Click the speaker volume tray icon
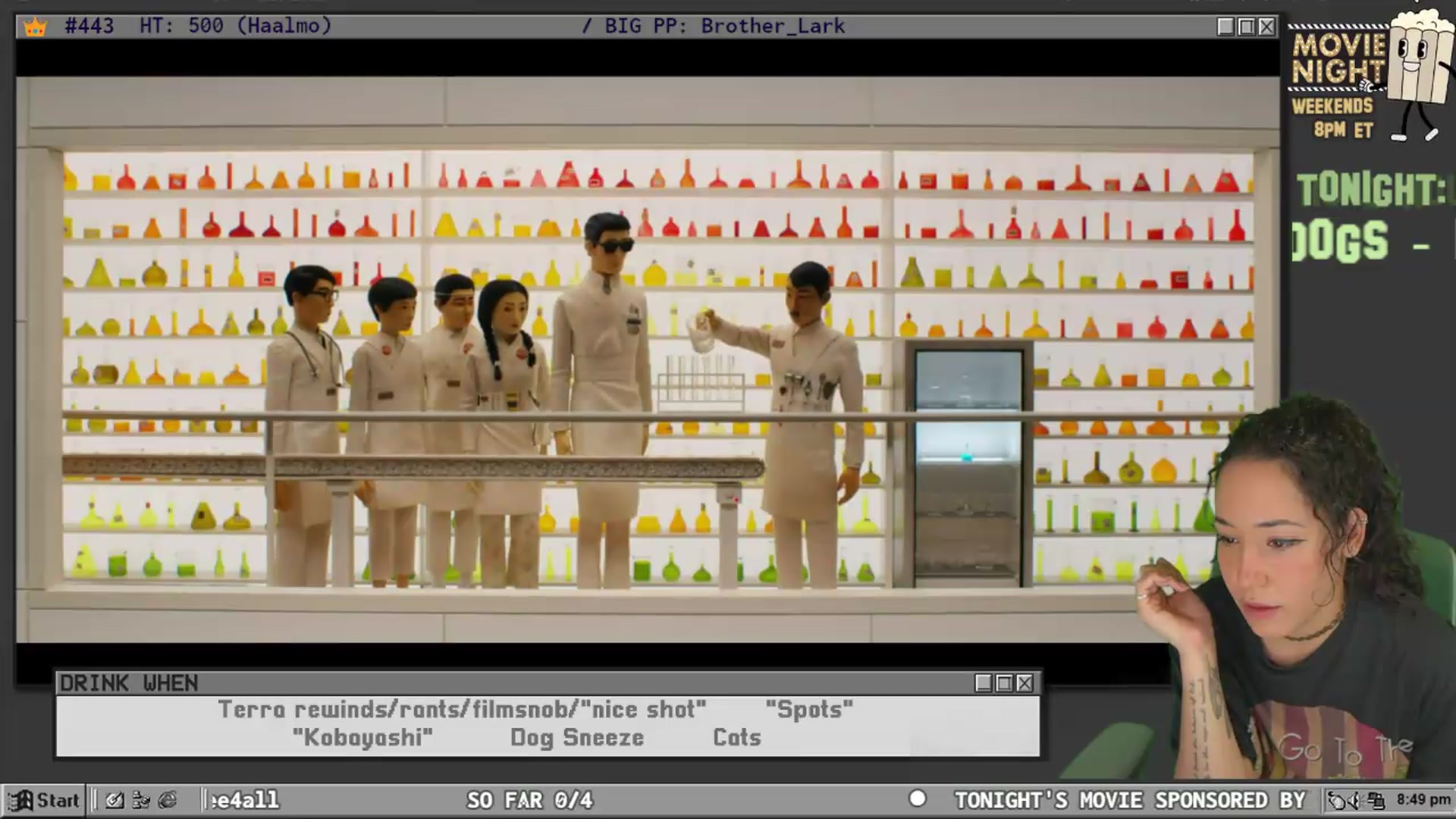Viewport: 1456px width, 819px height. (1357, 800)
